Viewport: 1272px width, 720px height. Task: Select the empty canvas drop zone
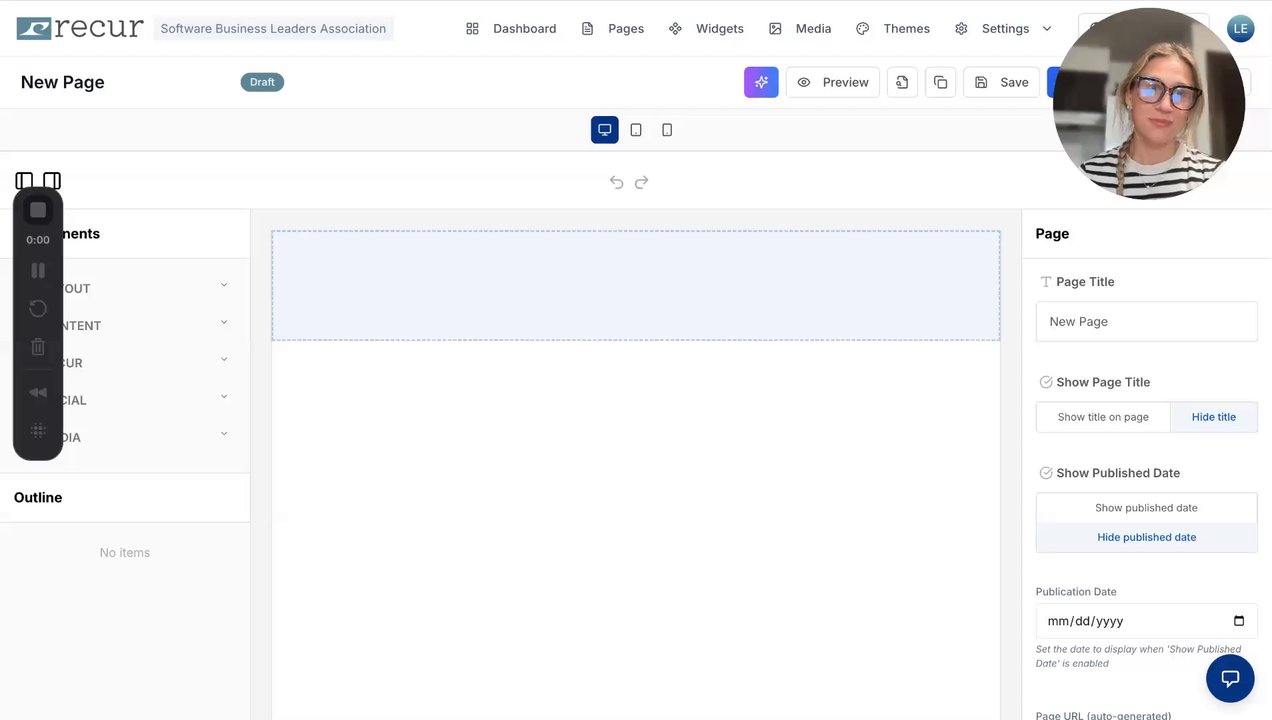click(x=636, y=286)
